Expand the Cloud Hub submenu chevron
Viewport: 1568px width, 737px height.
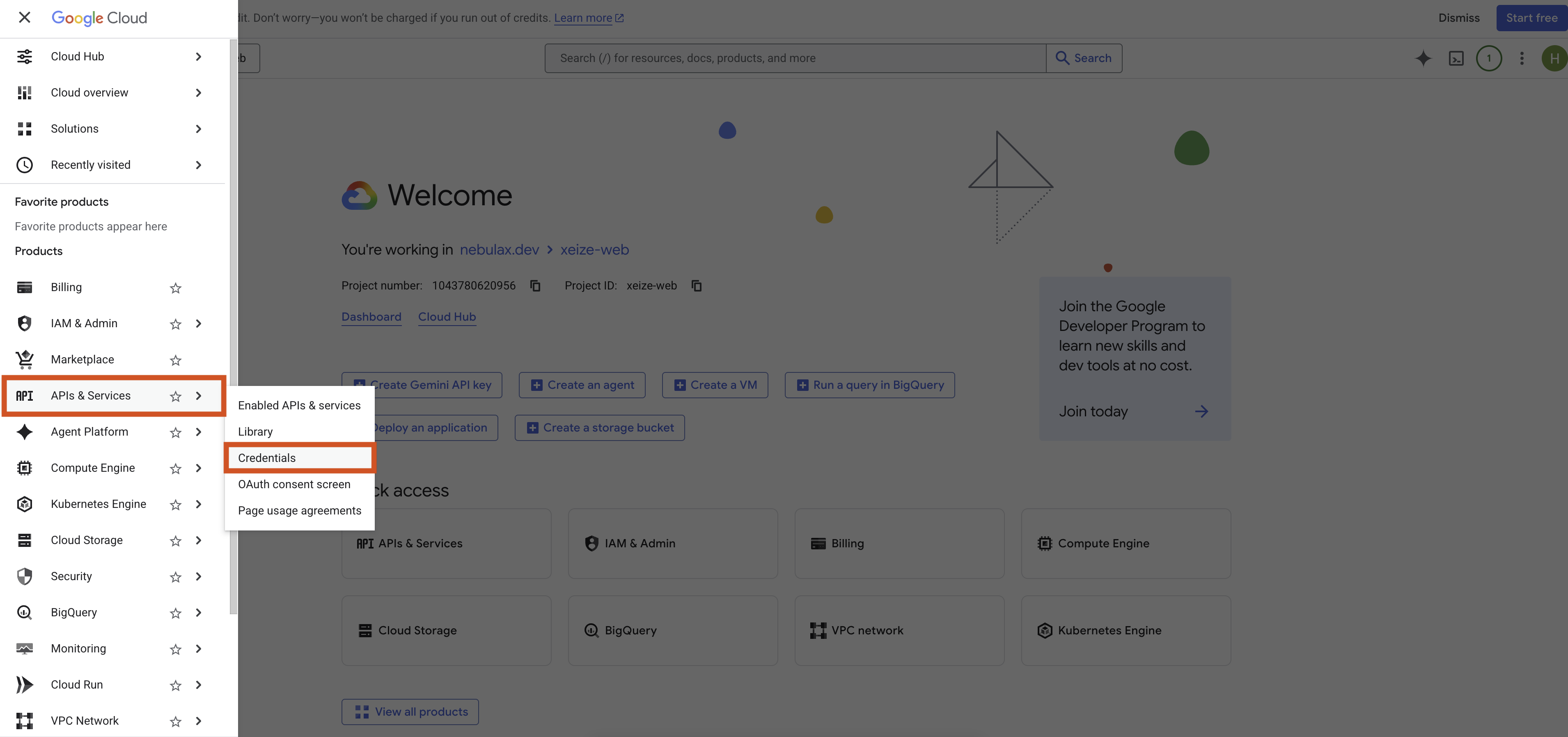[x=198, y=57]
